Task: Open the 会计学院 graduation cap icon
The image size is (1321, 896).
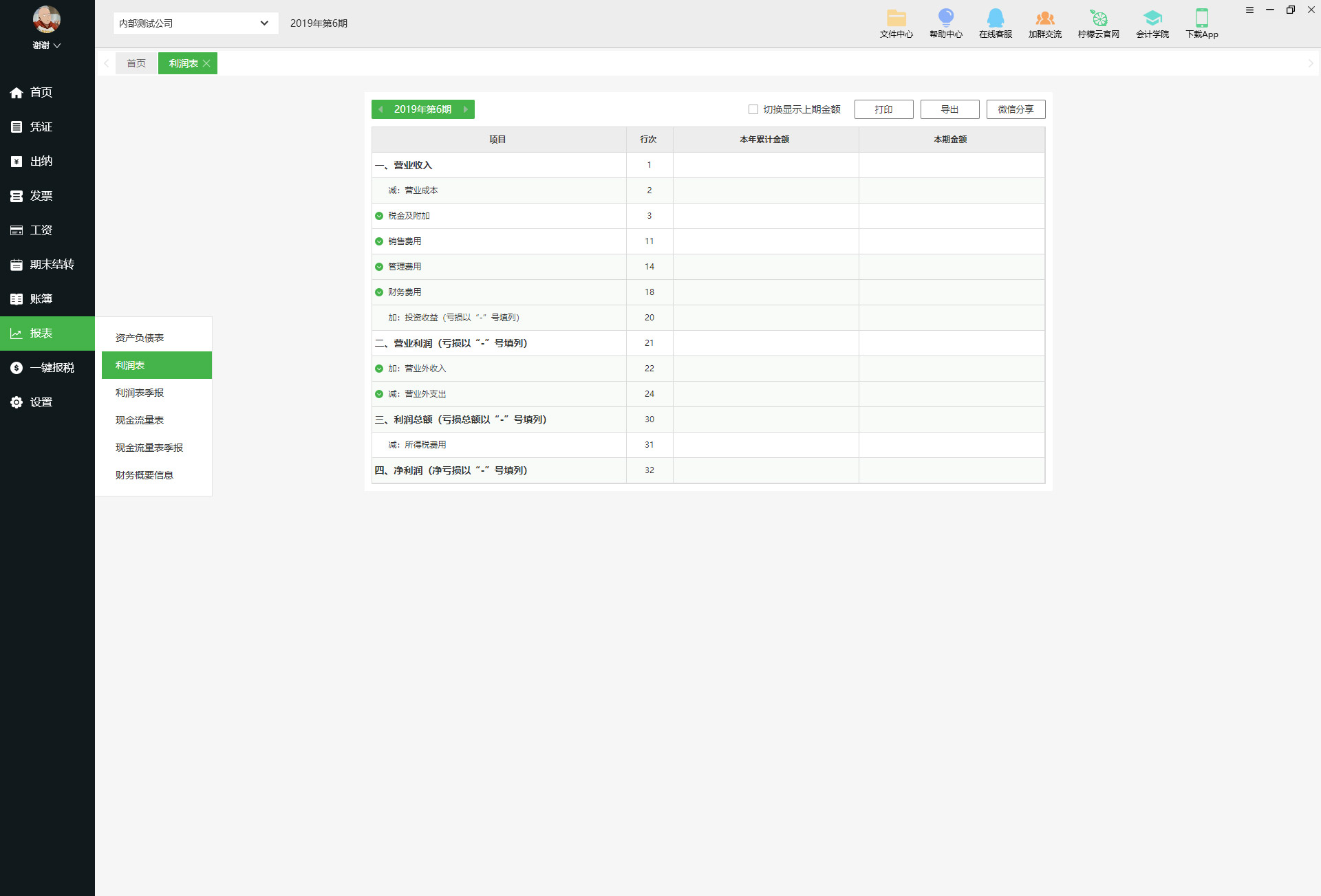Action: (x=1152, y=19)
